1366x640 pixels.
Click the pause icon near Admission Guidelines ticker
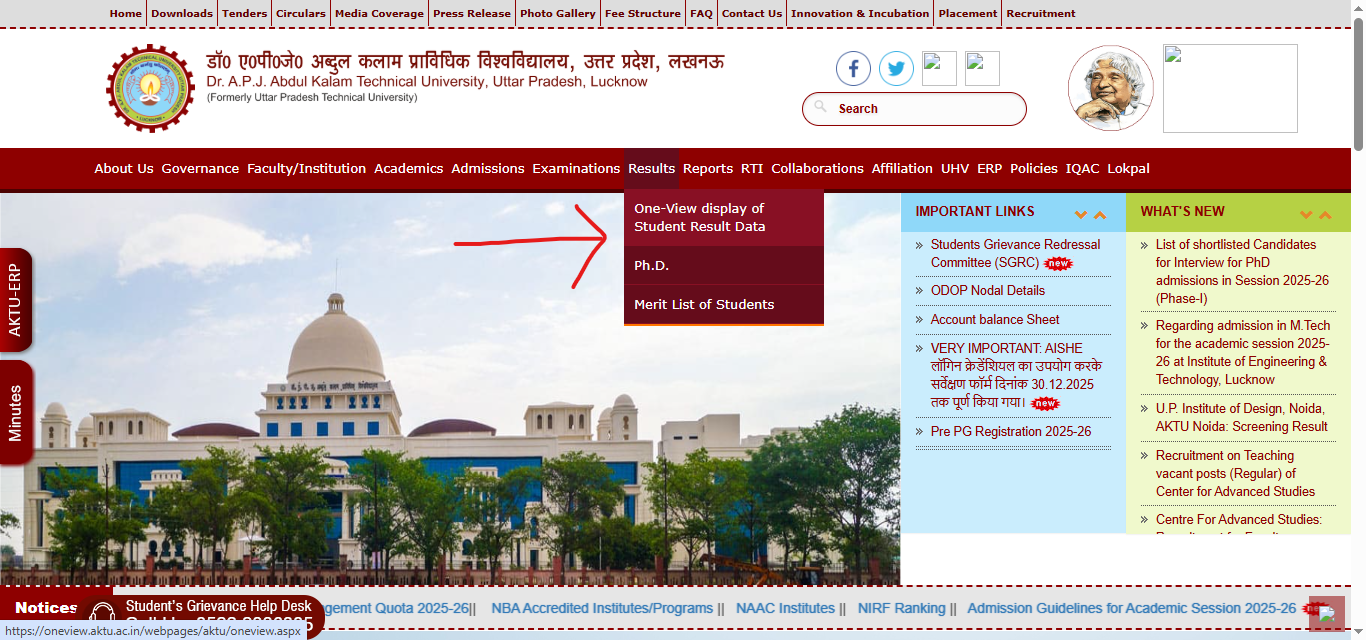click(x=1325, y=612)
